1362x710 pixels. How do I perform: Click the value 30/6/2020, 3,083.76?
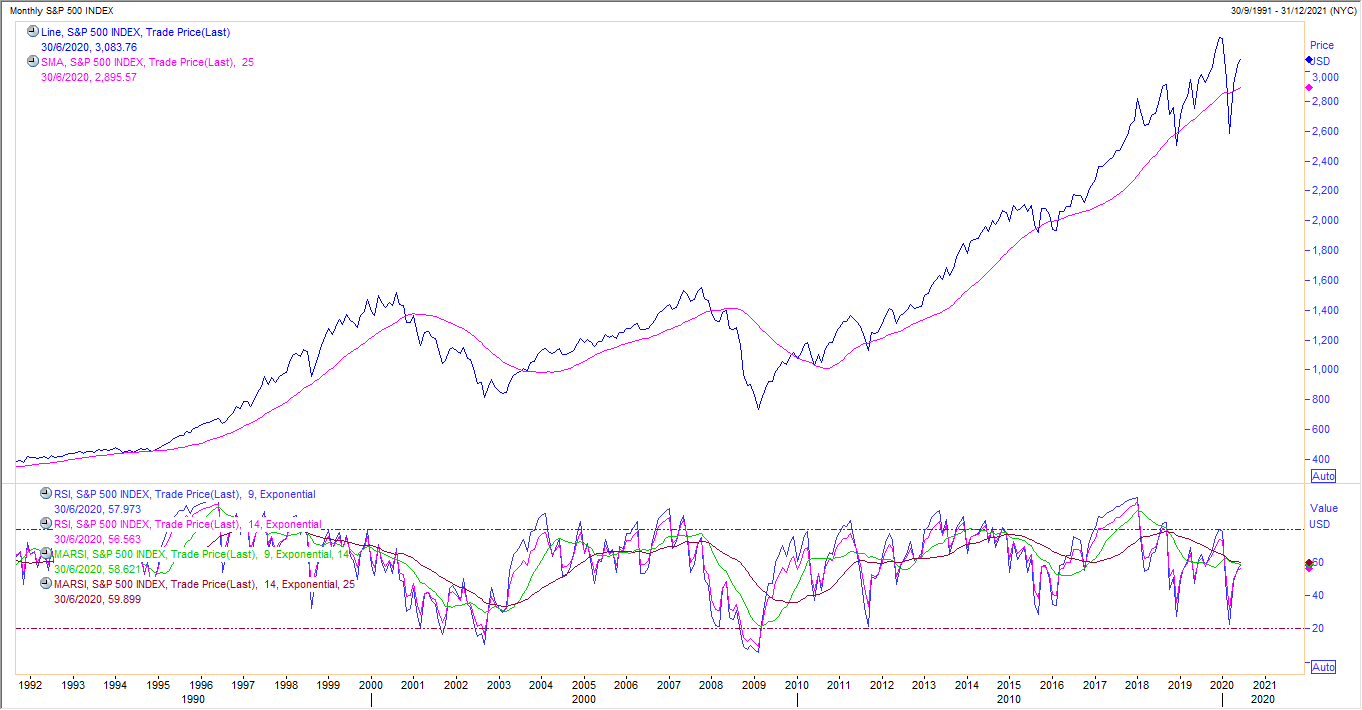click(x=89, y=47)
